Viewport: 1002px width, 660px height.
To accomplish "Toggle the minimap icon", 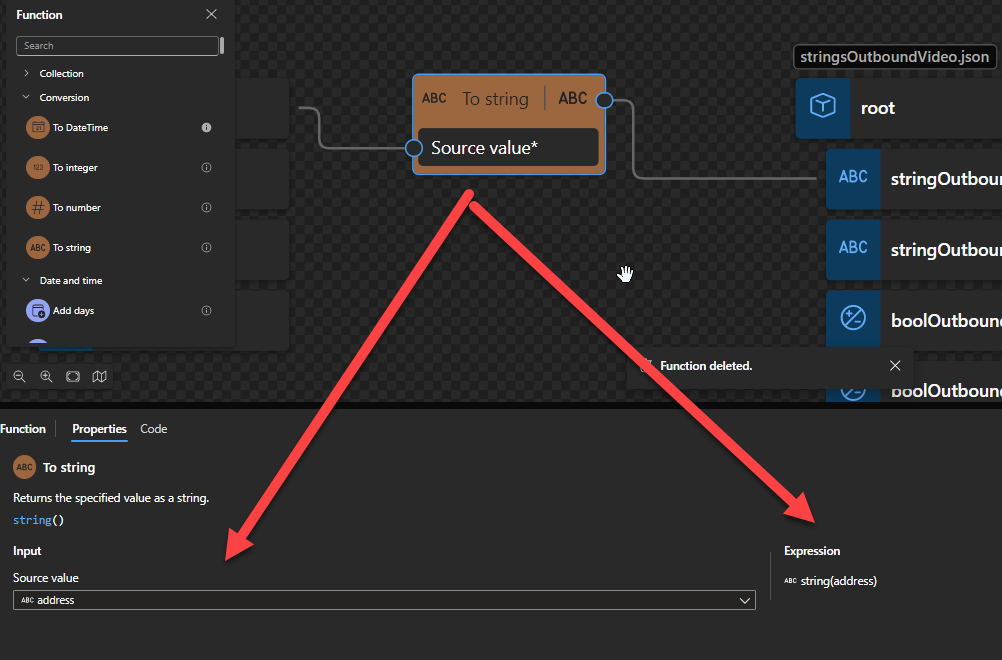I will pos(99,377).
